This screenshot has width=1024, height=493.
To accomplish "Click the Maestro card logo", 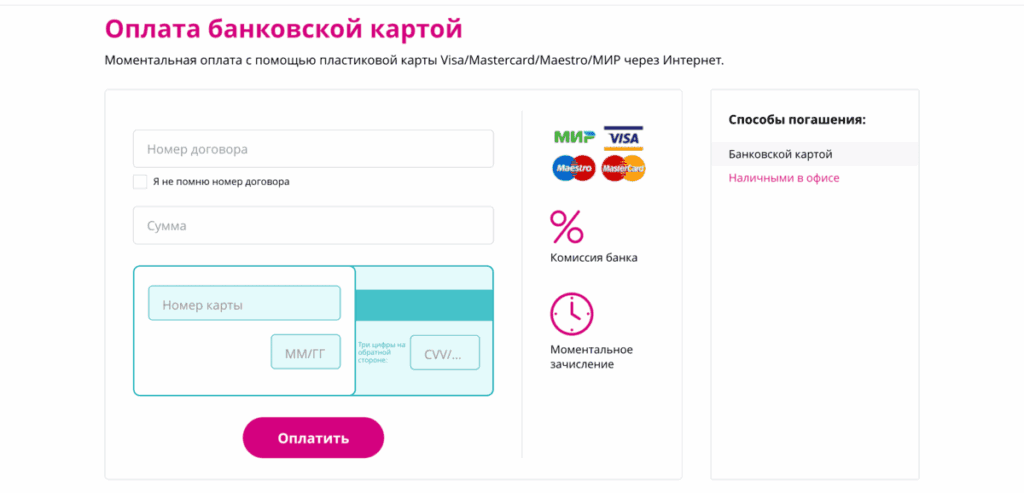I will tap(574, 168).
